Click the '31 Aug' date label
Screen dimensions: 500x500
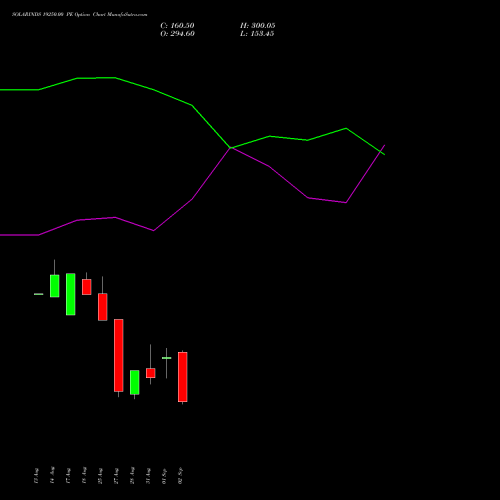[x=148, y=475]
